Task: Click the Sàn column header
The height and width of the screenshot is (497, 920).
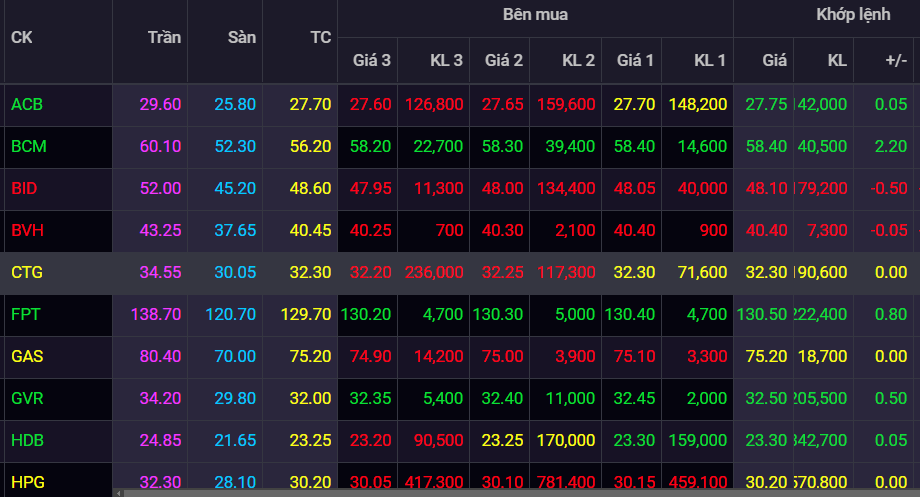Action: click(241, 38)
